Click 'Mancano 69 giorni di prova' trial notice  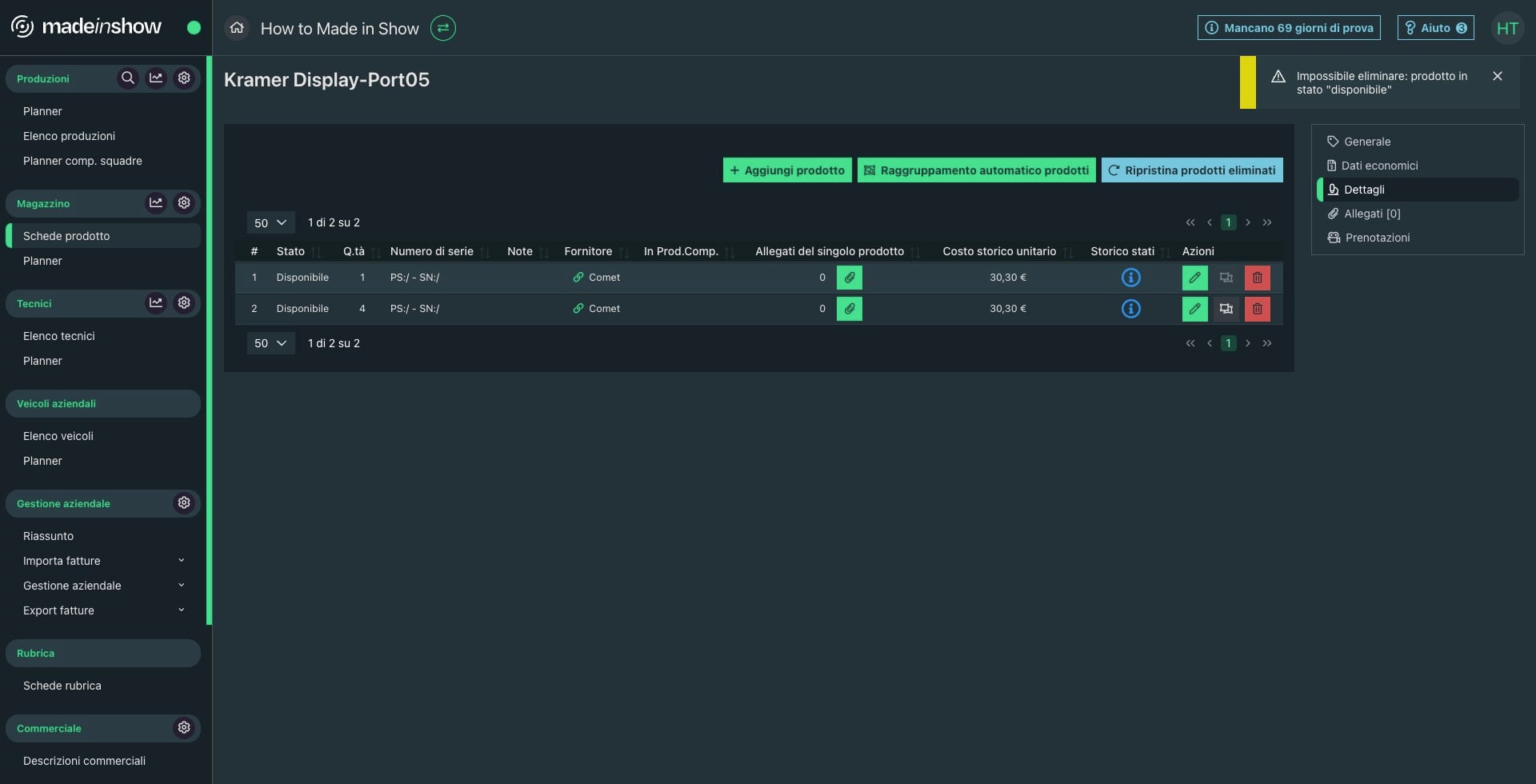(1290, 28)
